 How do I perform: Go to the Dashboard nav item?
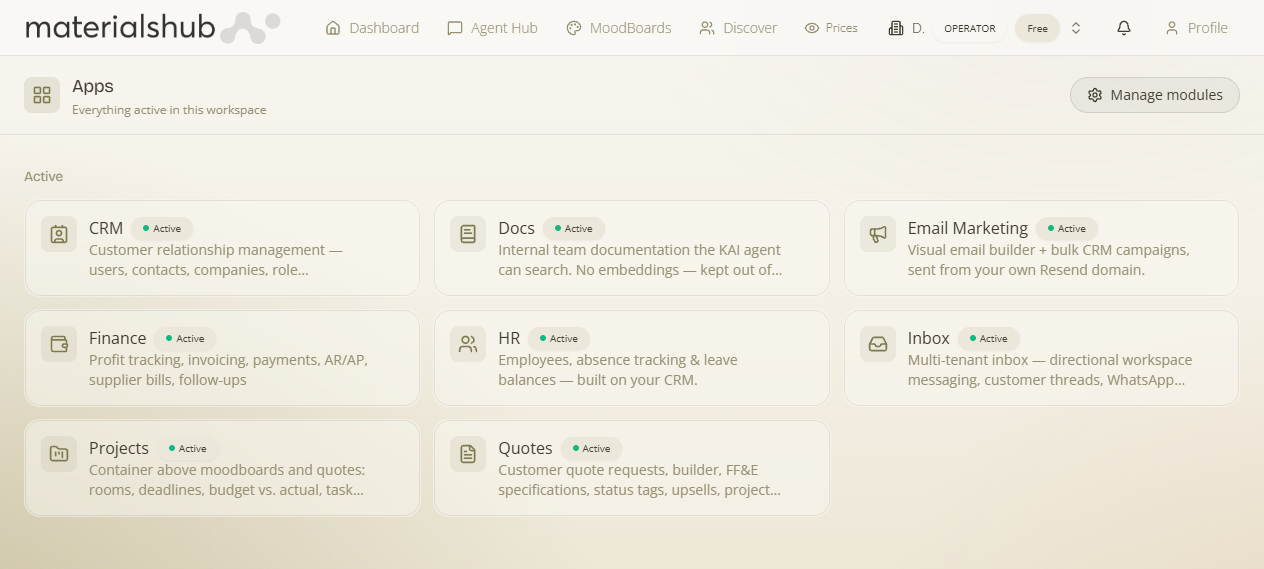[373, 28]
